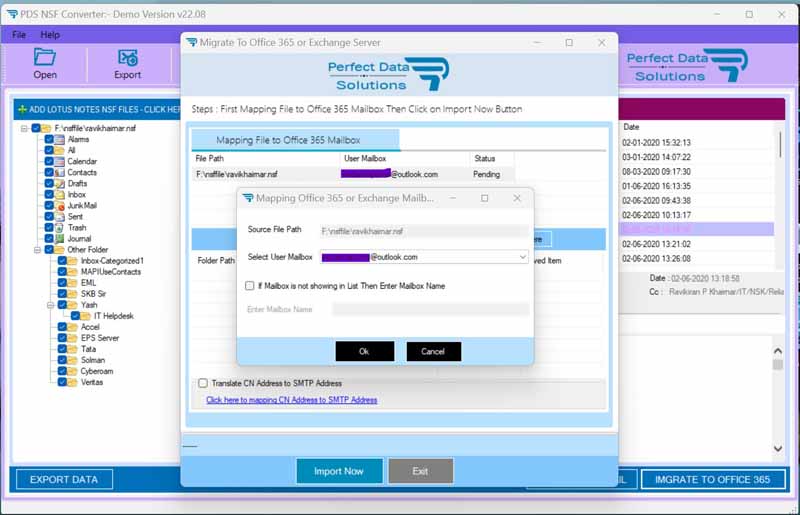The image size is (800, 515).
Task: Click the ADD LOTUS NOTES NSF FILES bar
Action: pos(97,109)
